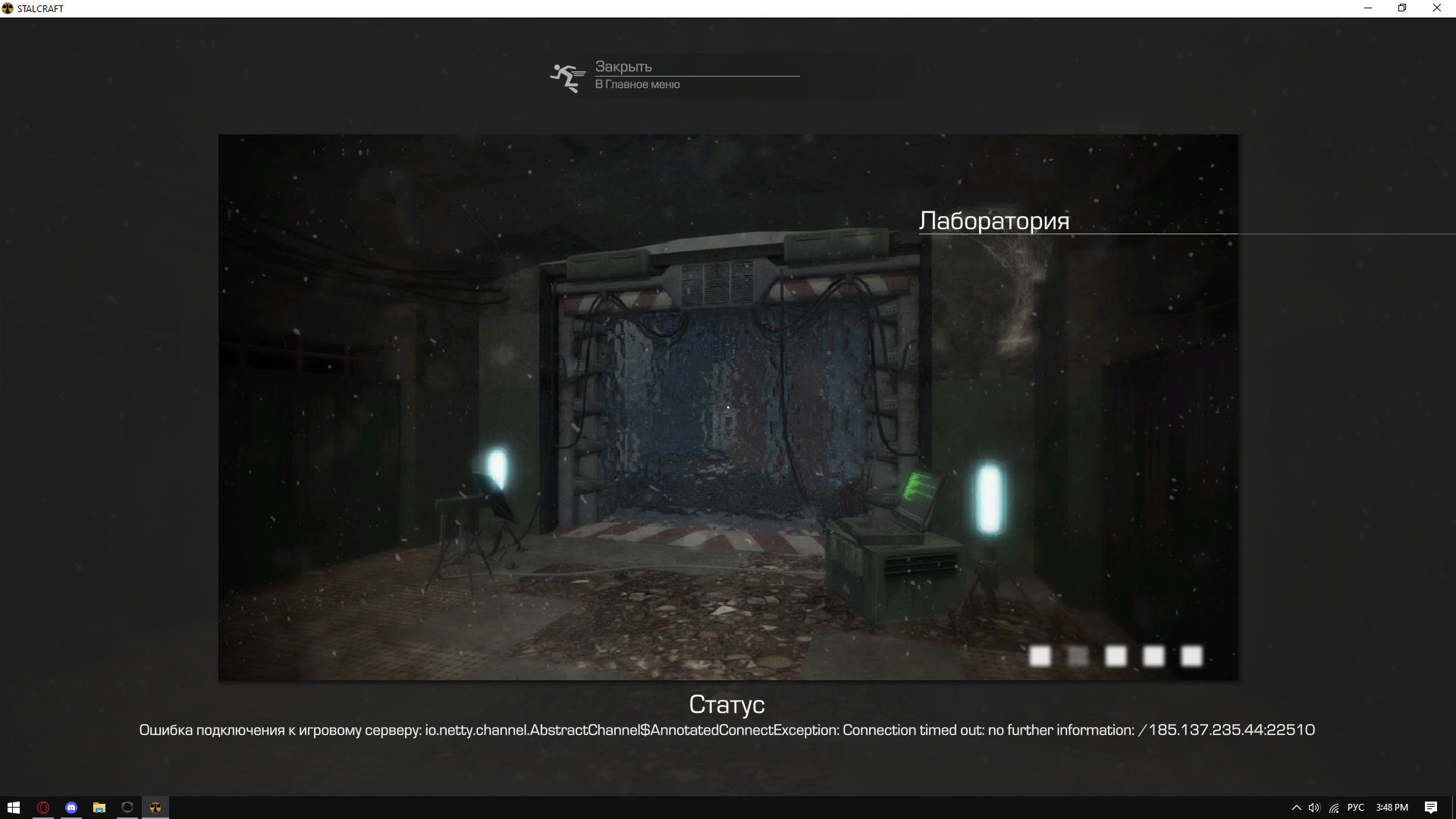Image resolution: width=1456 pixels, height=819 pixels.
Task: Open the Windows notification center
Action: (1431, 808)
